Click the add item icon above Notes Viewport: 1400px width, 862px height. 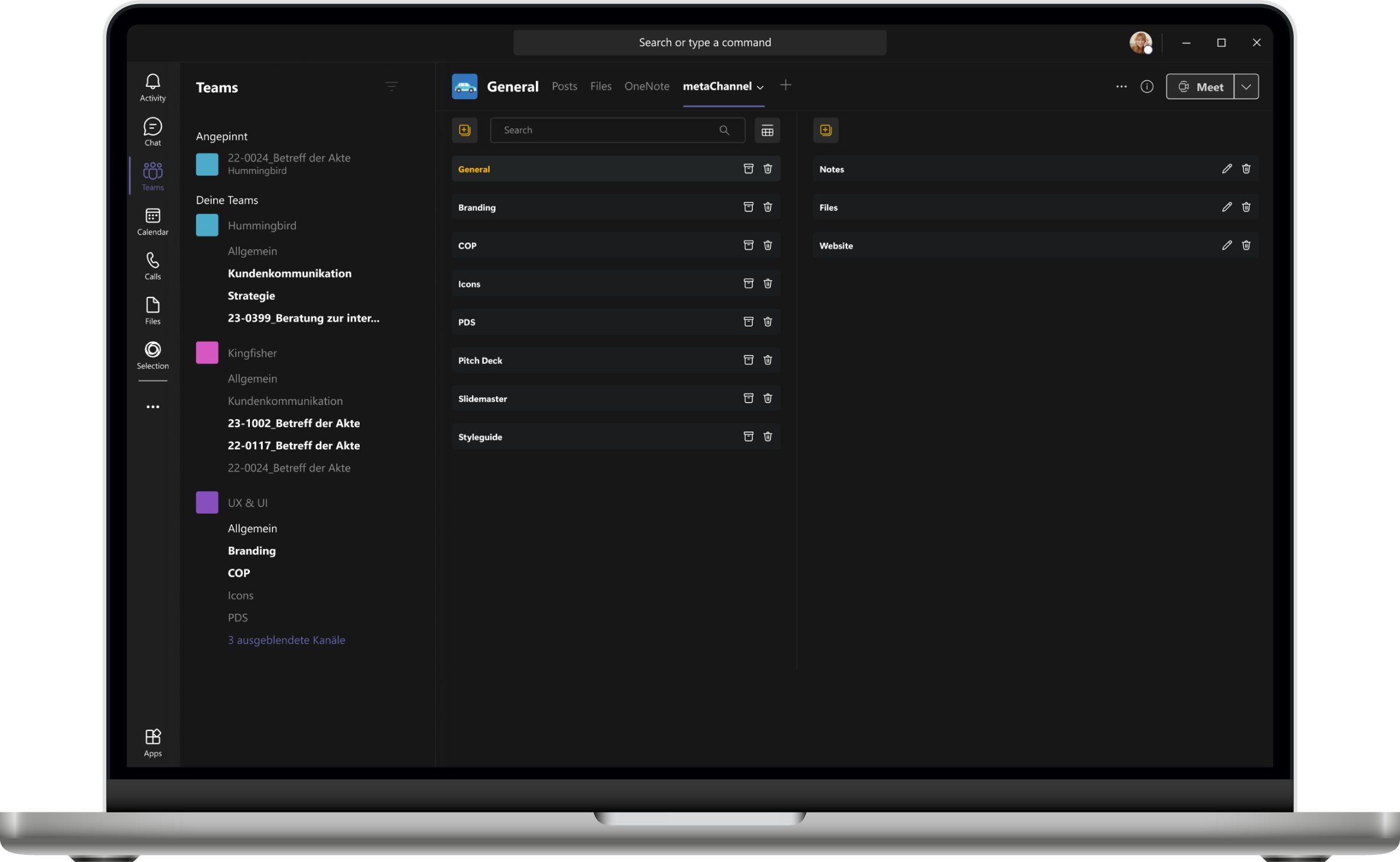825,130
